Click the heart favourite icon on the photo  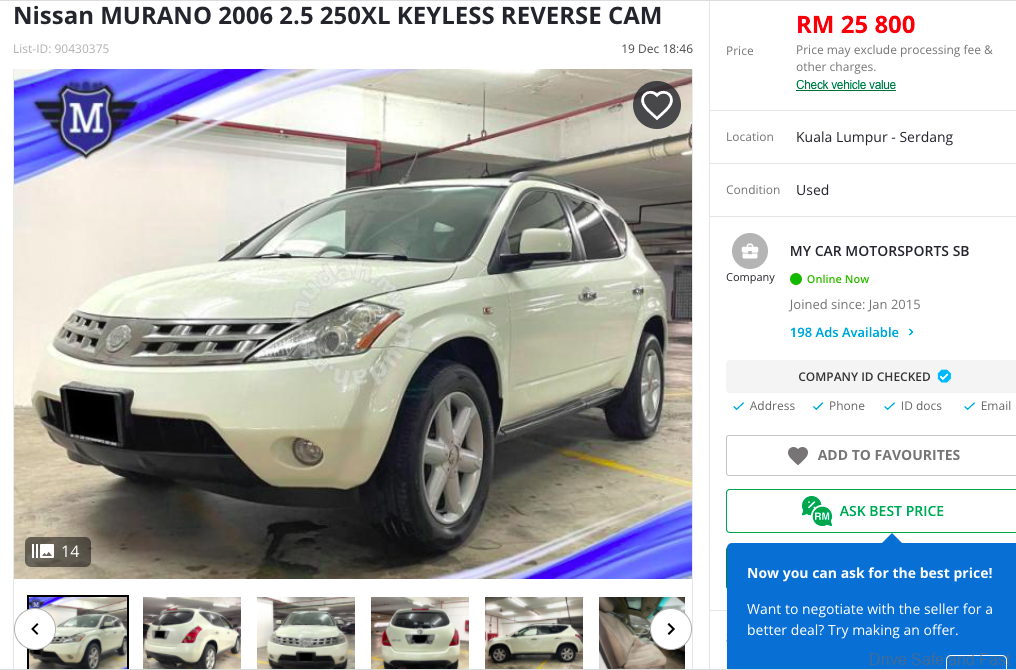coord(656,105)
